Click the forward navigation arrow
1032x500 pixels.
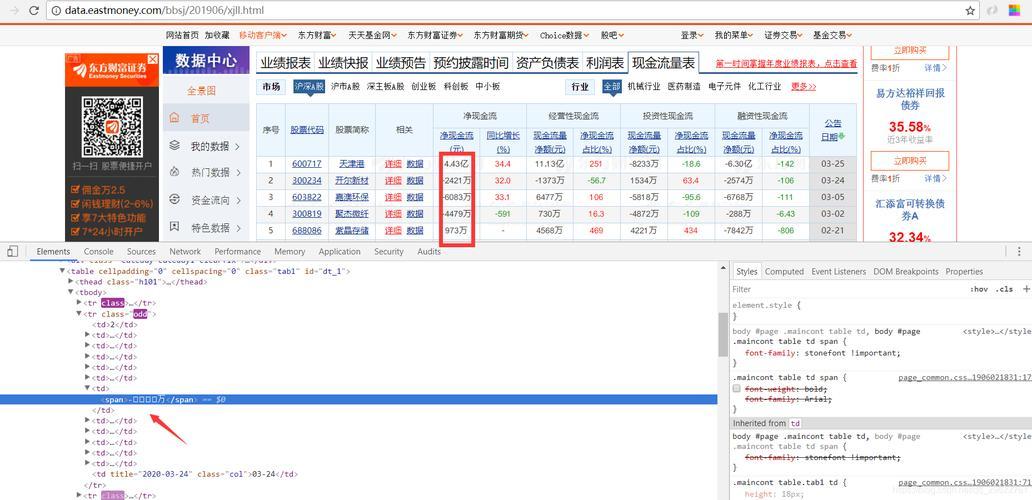14,11
